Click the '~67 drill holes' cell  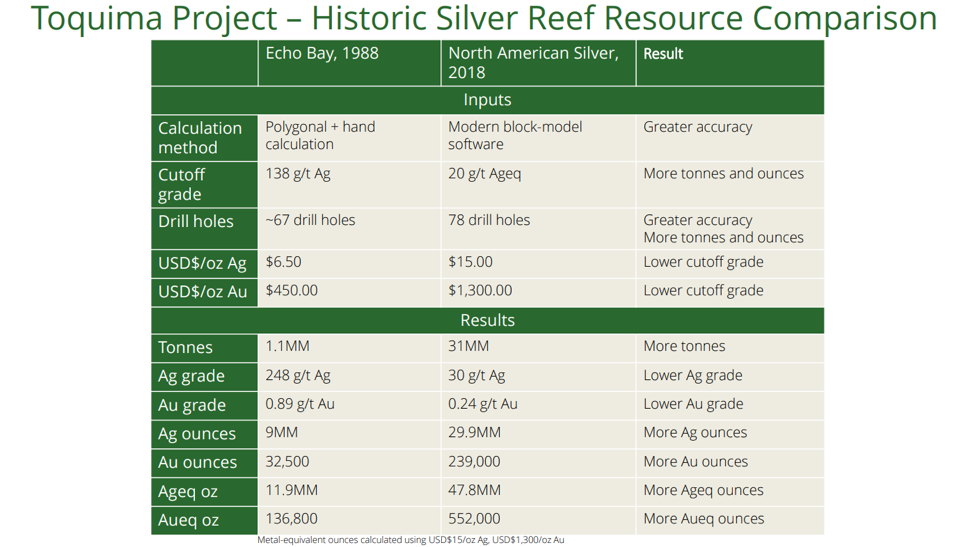[x=349, y=229]
